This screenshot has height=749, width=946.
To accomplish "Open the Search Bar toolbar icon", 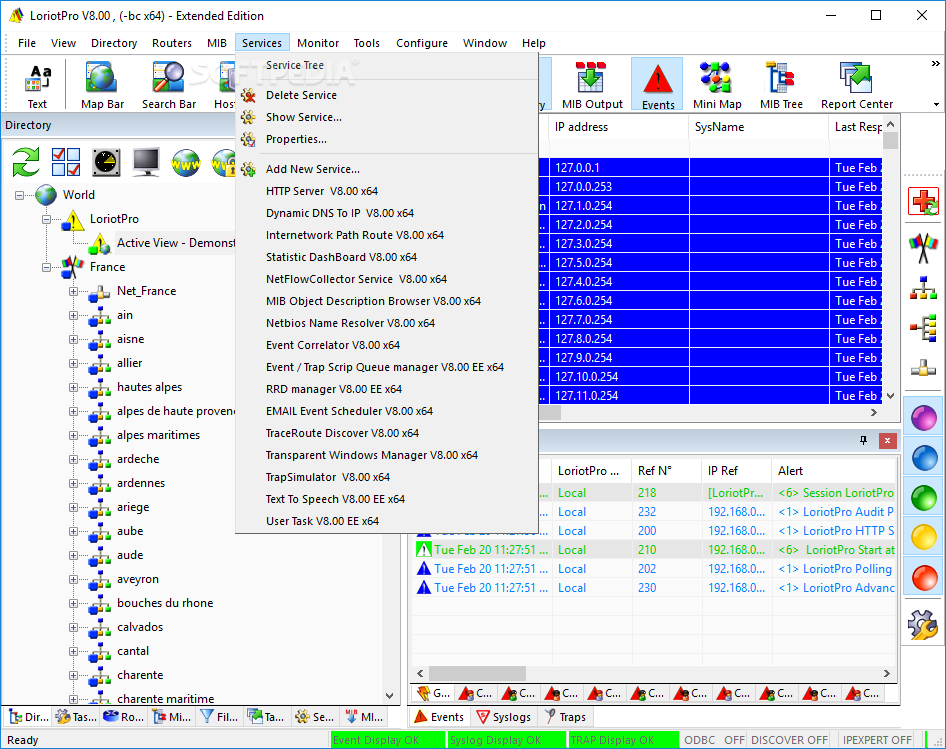I will [x=169, y=86].
